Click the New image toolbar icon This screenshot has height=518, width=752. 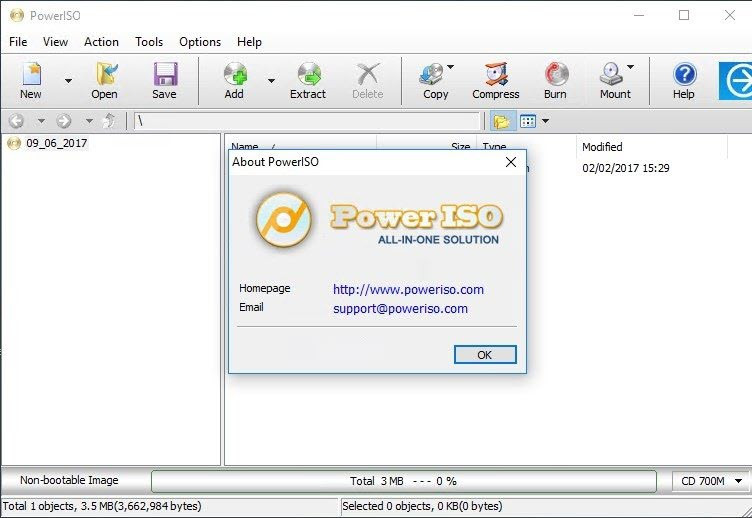31,74
